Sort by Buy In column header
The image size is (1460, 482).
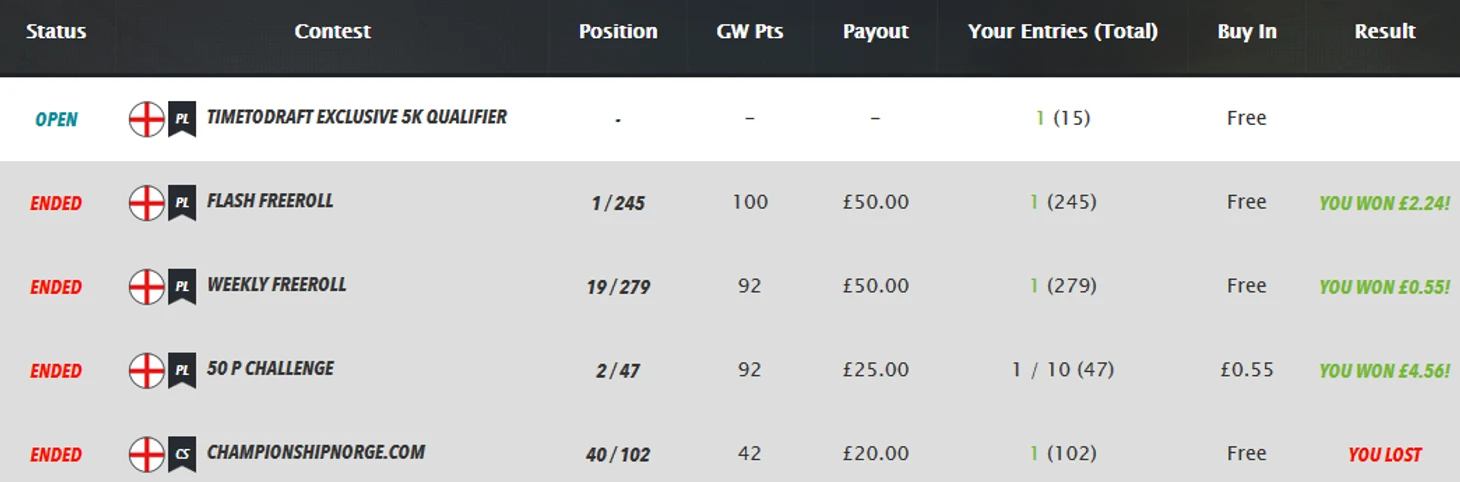tap(1247, 32)
